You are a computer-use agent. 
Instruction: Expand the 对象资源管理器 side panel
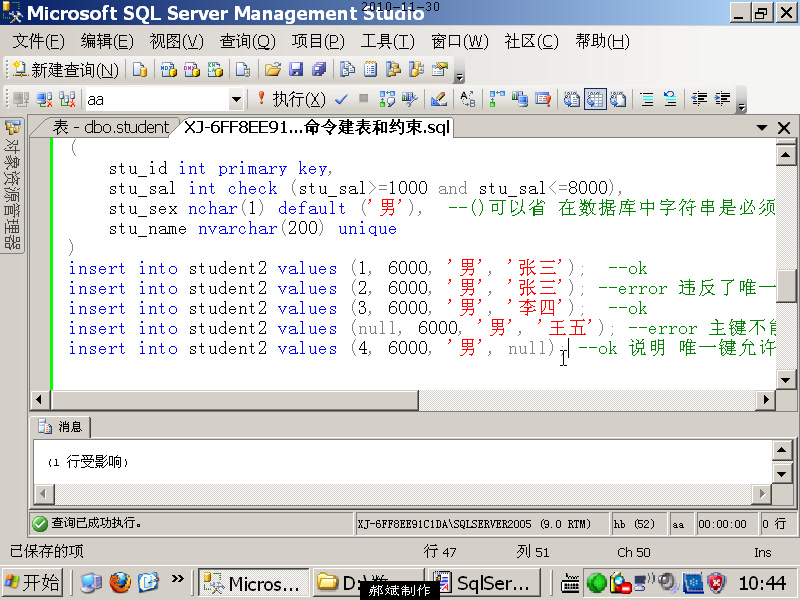tap(12, 185)
